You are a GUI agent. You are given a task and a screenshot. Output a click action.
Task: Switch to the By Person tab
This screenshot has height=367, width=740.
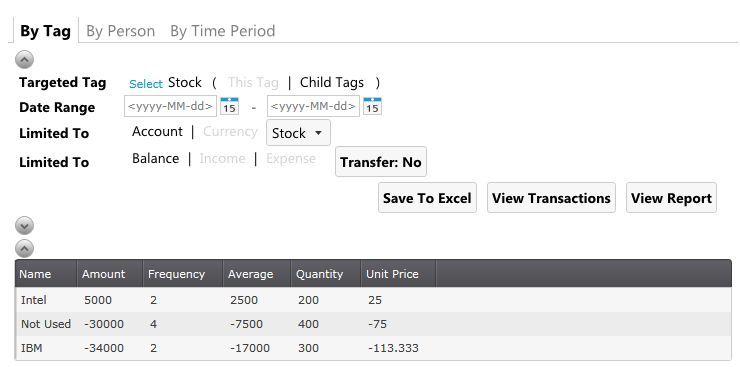(x=120, y=31)
